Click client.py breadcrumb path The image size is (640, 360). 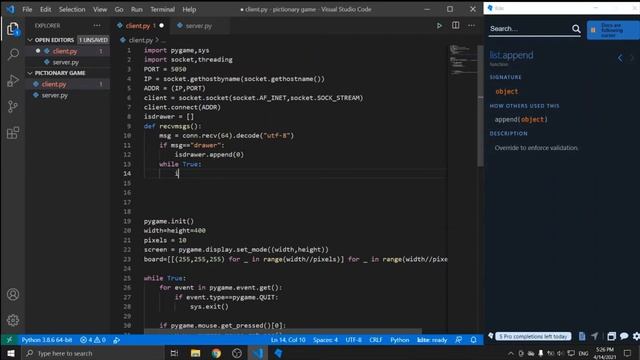pos(141,40)
